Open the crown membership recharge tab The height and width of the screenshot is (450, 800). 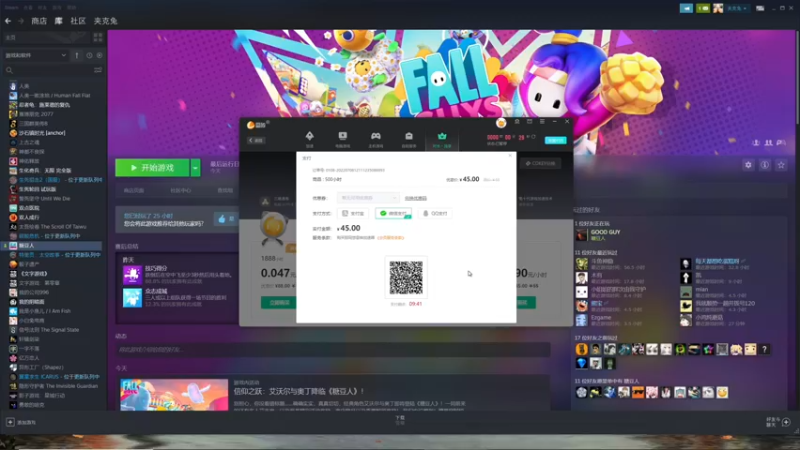442,139
